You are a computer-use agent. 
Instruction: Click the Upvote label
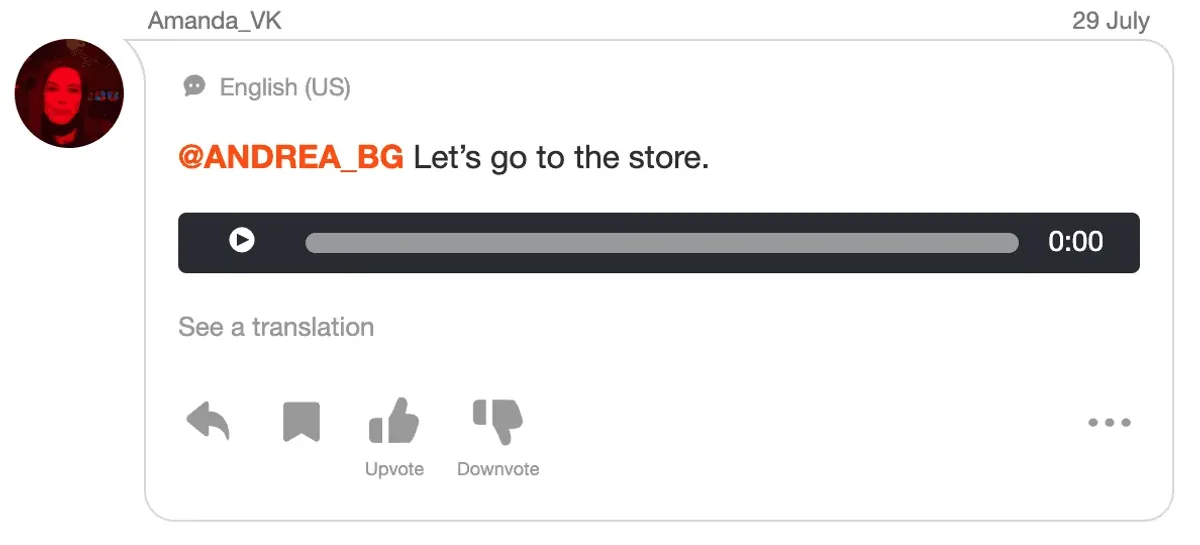394,469
